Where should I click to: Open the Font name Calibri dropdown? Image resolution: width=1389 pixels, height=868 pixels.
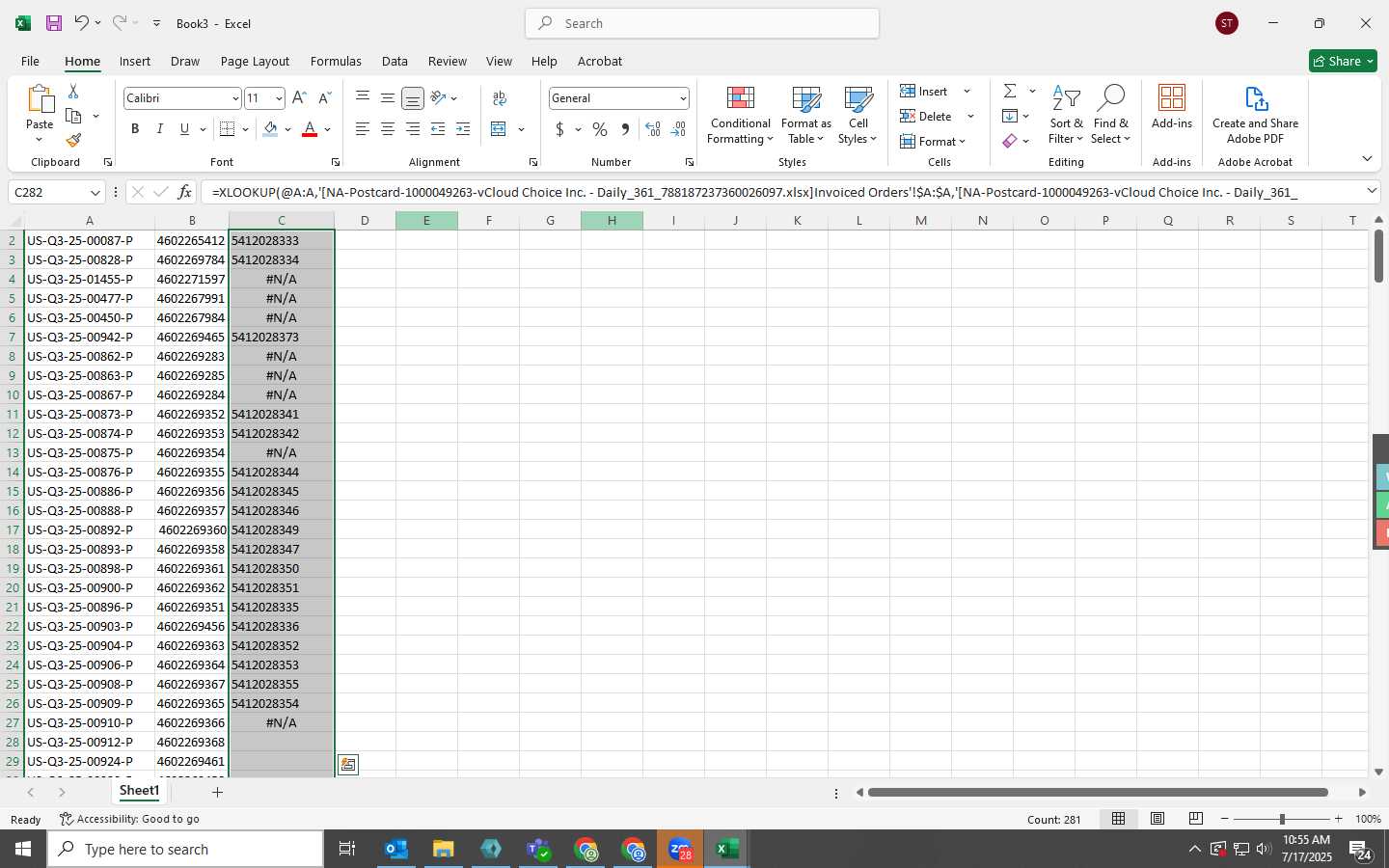click(234, 98)
